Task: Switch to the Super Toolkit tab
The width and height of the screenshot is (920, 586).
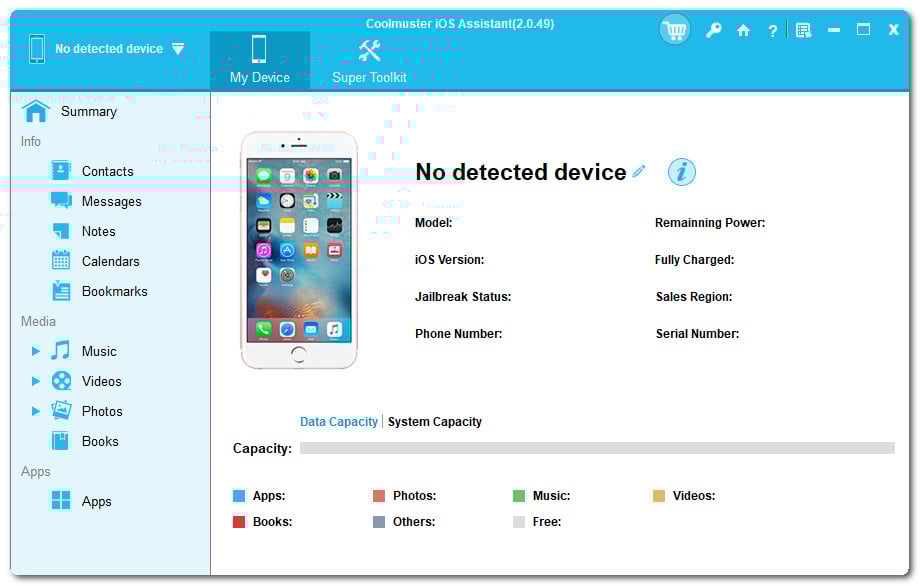Action: coord(369,60)
